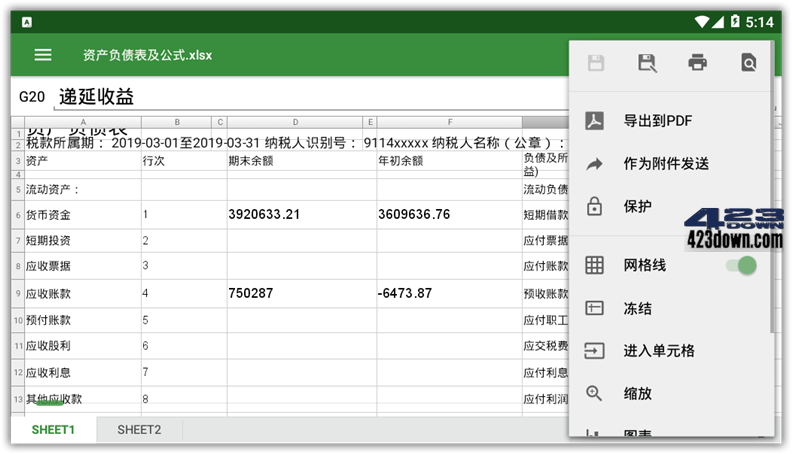Select column B header
792x454 pixels.
(x=177, y=122)
